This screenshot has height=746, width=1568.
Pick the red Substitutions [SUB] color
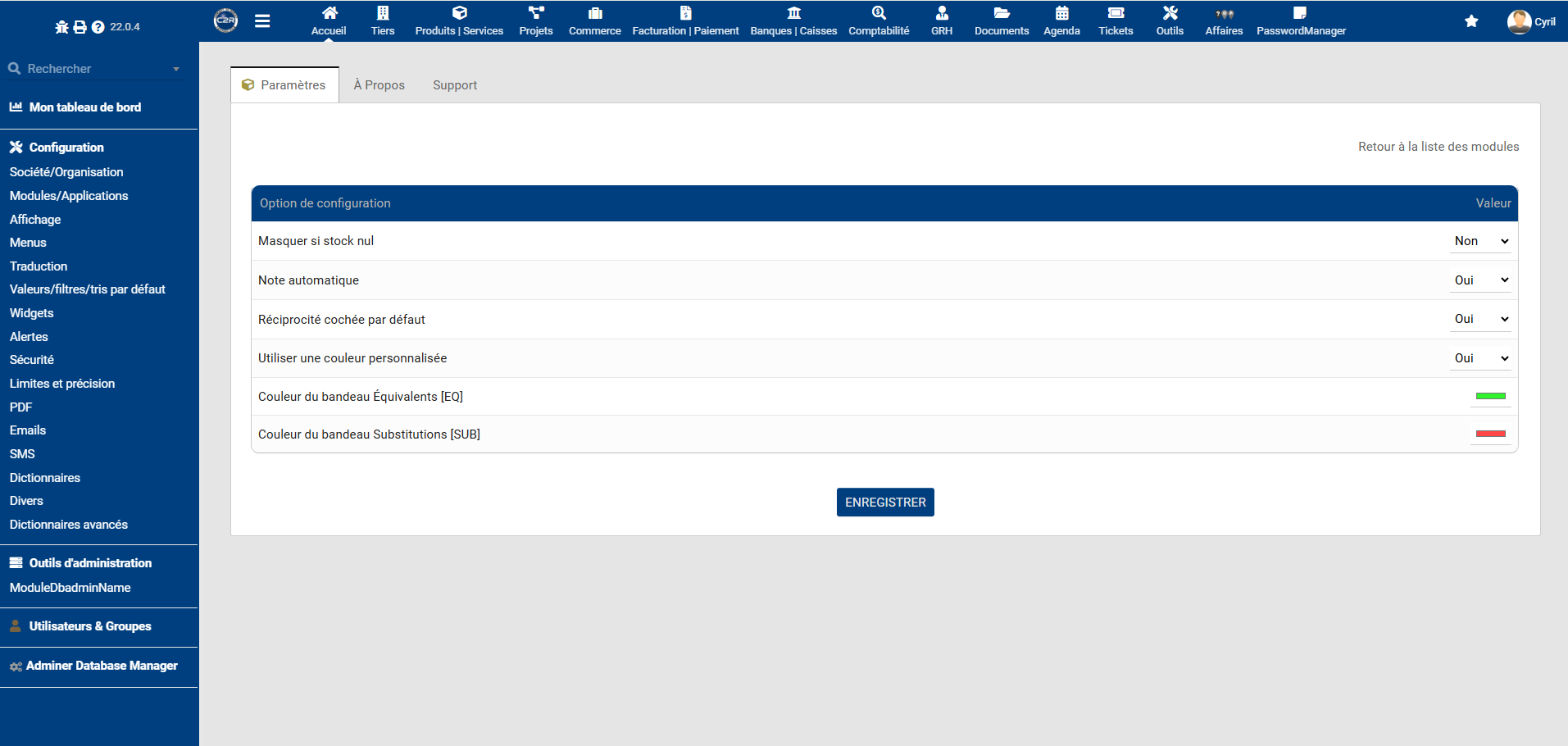1491,434
